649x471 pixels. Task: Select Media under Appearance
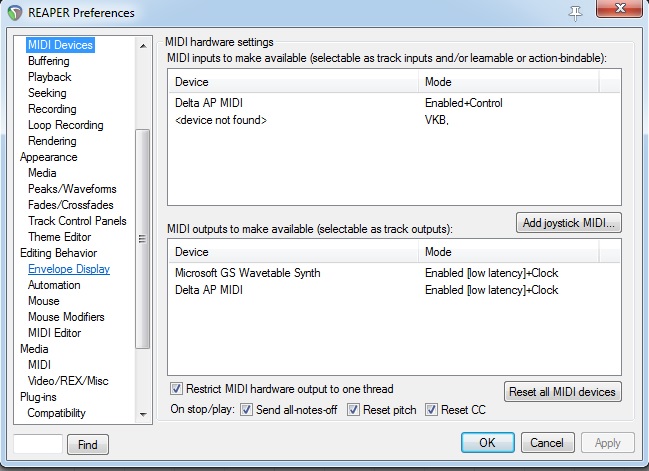pyautogui.click(x=42, y=173)
